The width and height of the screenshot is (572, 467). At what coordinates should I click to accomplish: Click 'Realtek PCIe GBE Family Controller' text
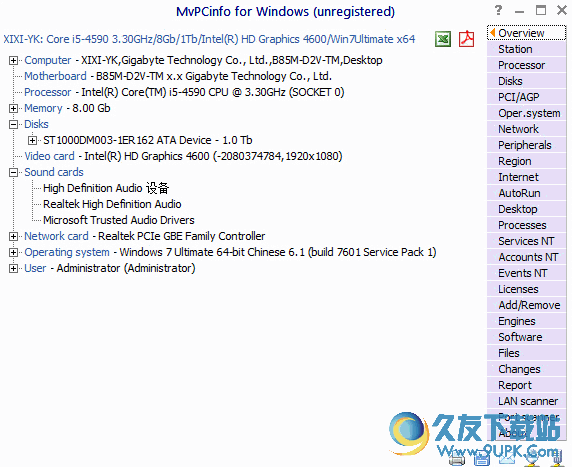[182, 236]
